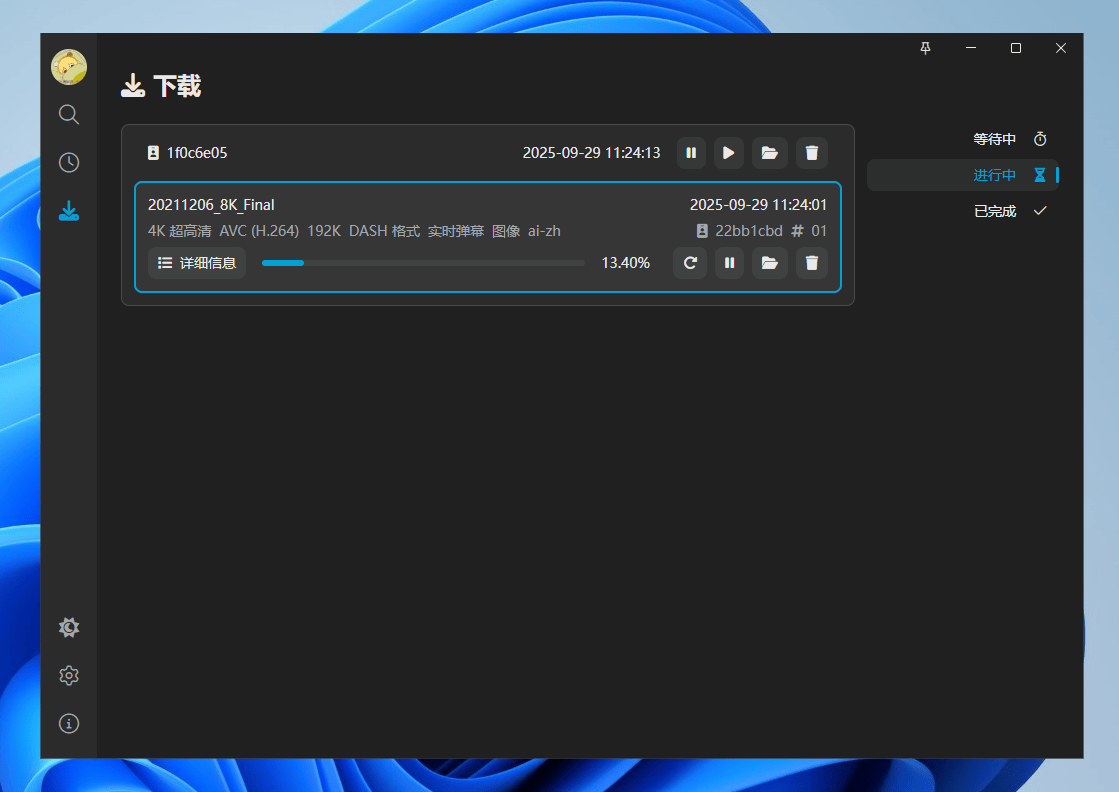Select the download page icon in sidebar
Image resolution: width=1119 pixels, height=792 pixels.
[69, 211]
